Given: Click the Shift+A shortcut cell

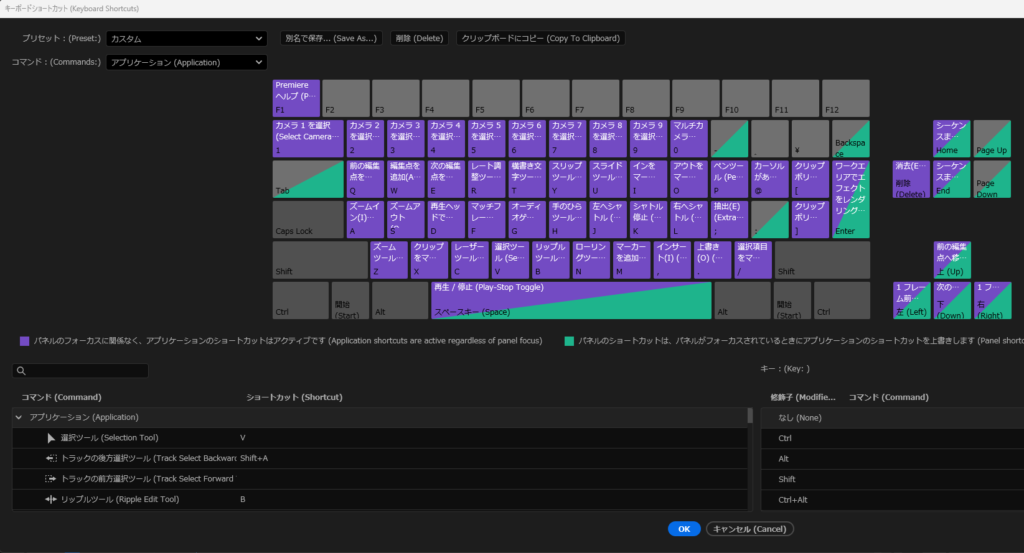Looking at the screenshot, I should [x=254, y=458].
